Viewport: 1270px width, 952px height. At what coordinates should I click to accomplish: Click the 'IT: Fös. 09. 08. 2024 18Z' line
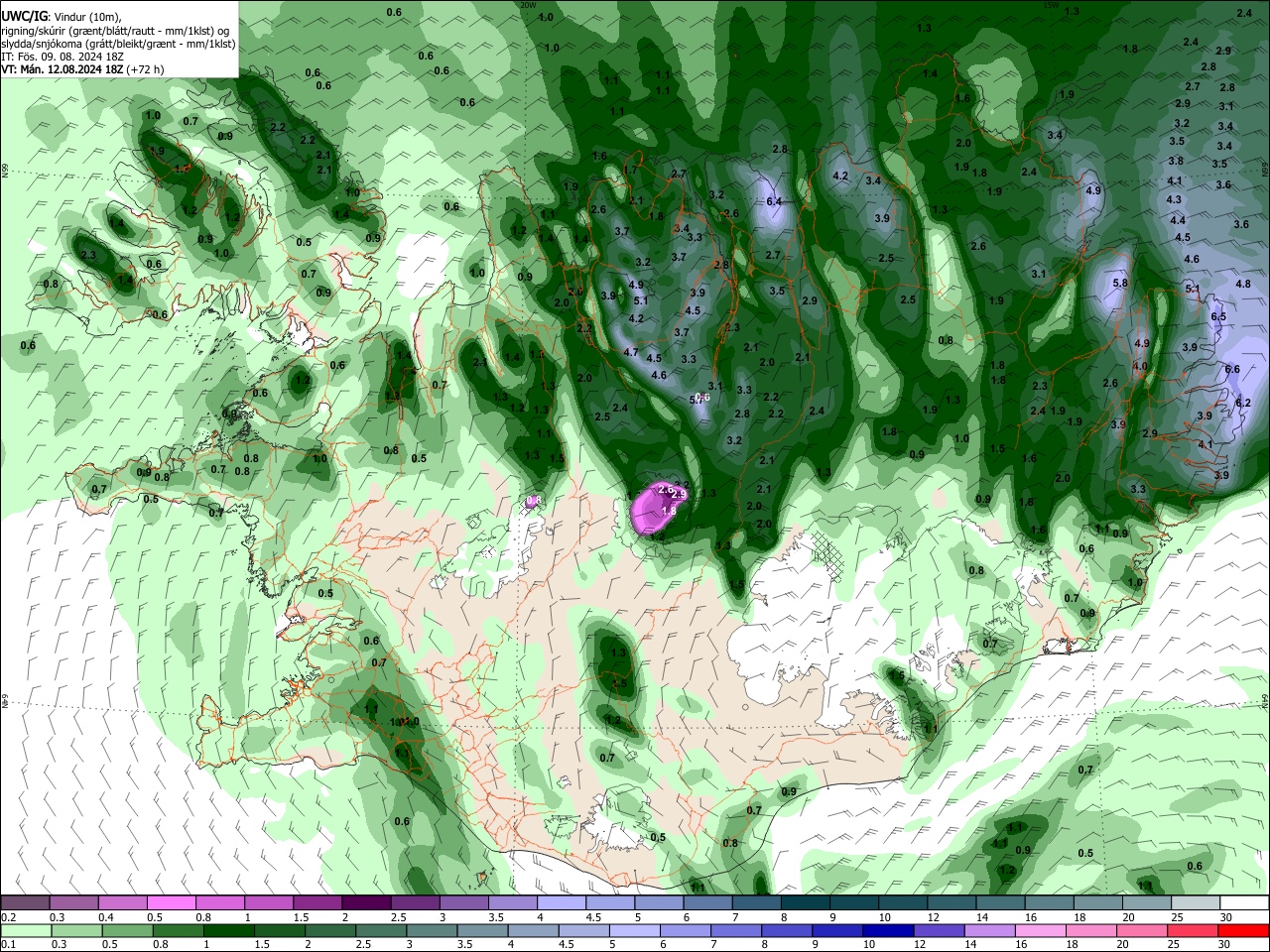tap(63, 57)
